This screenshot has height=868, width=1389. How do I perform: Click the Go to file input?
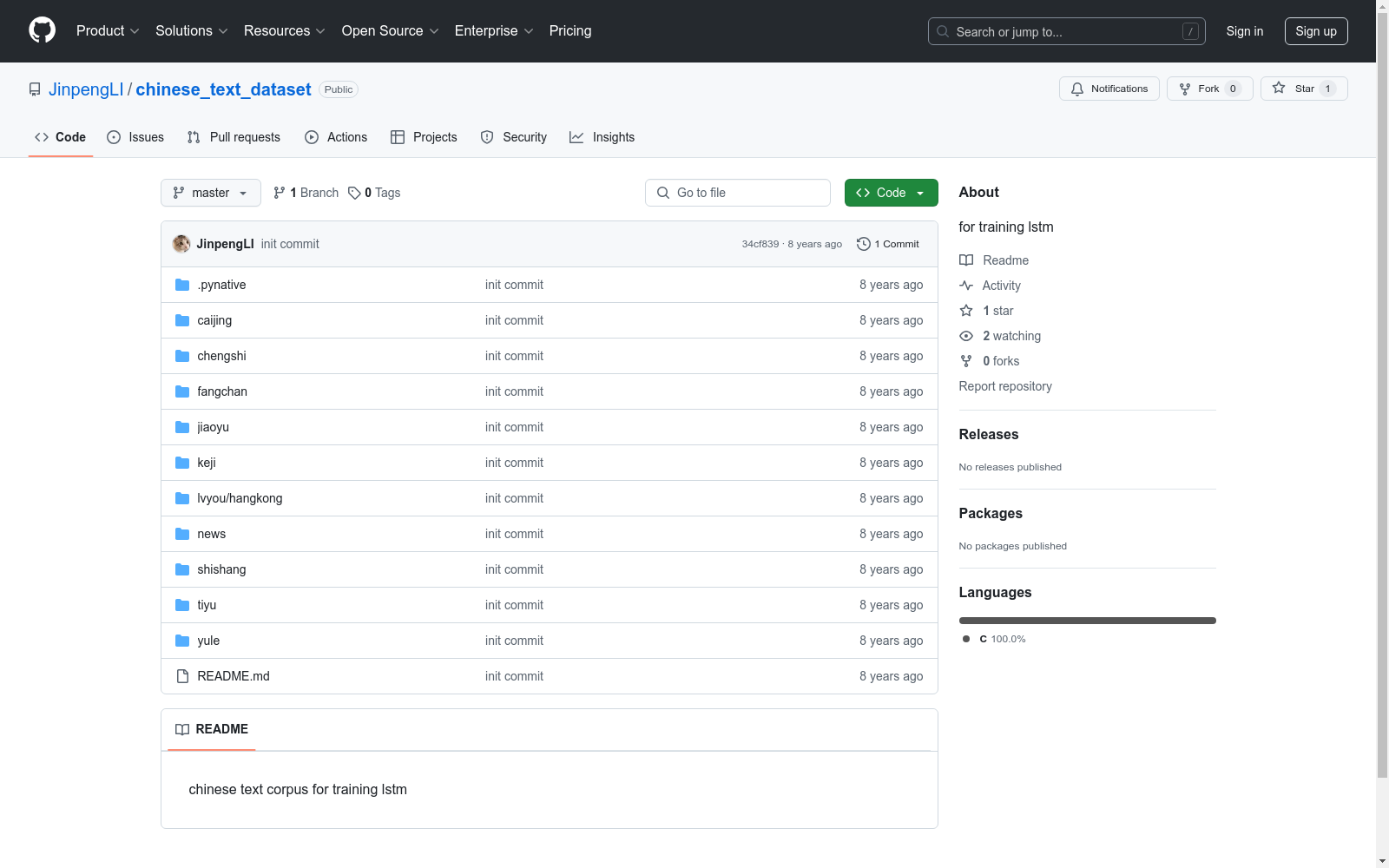(738, 193)
